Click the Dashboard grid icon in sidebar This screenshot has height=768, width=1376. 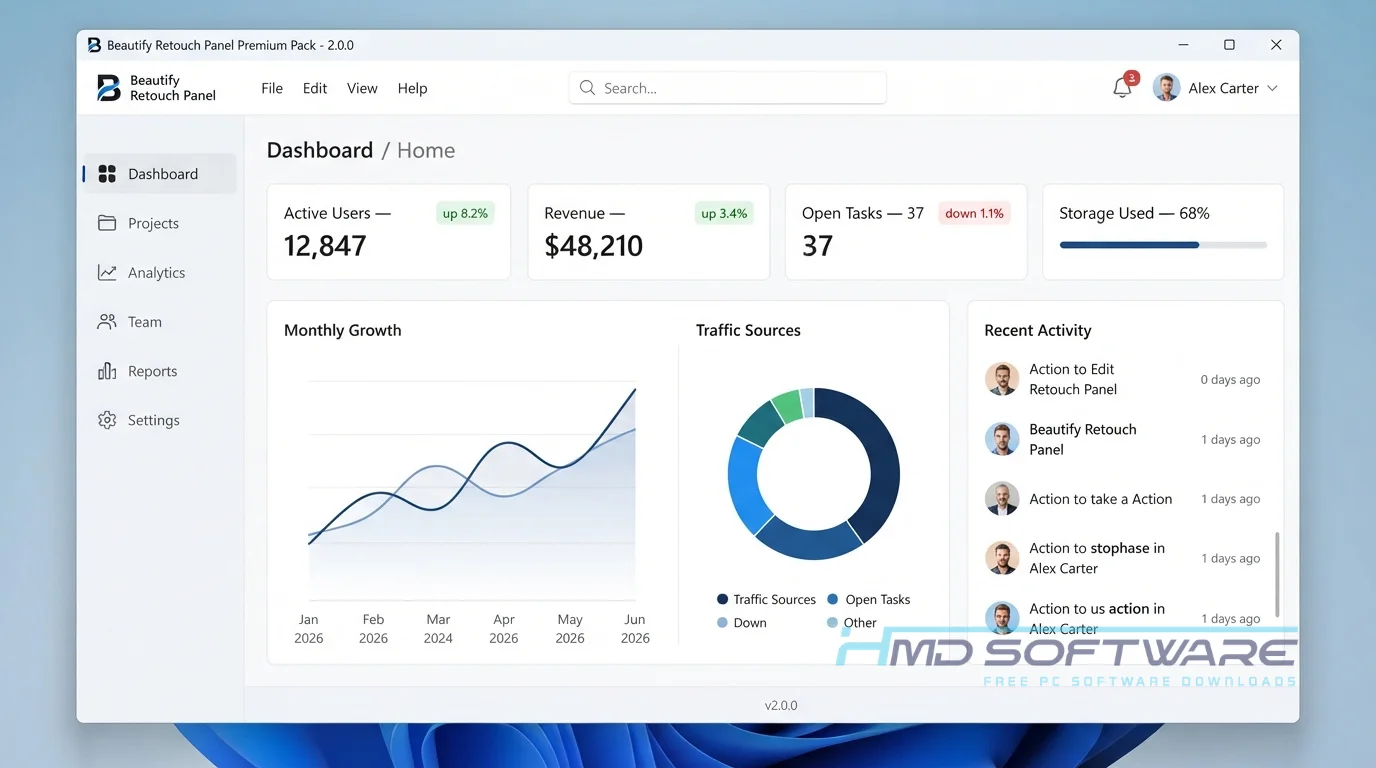(x=107, y=174)
